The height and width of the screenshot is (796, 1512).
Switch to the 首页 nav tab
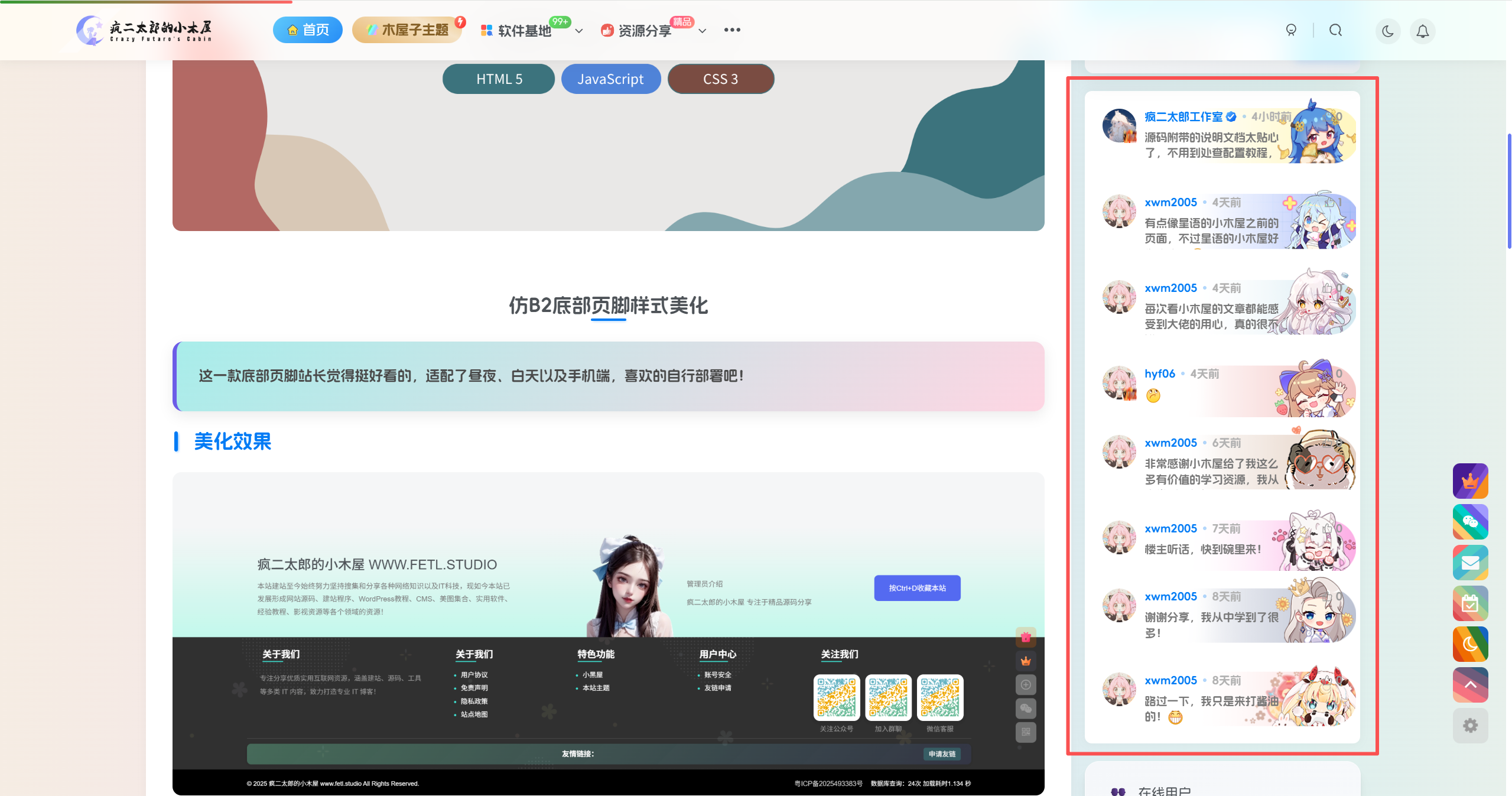pyautogui.click(x=307, y=29)
